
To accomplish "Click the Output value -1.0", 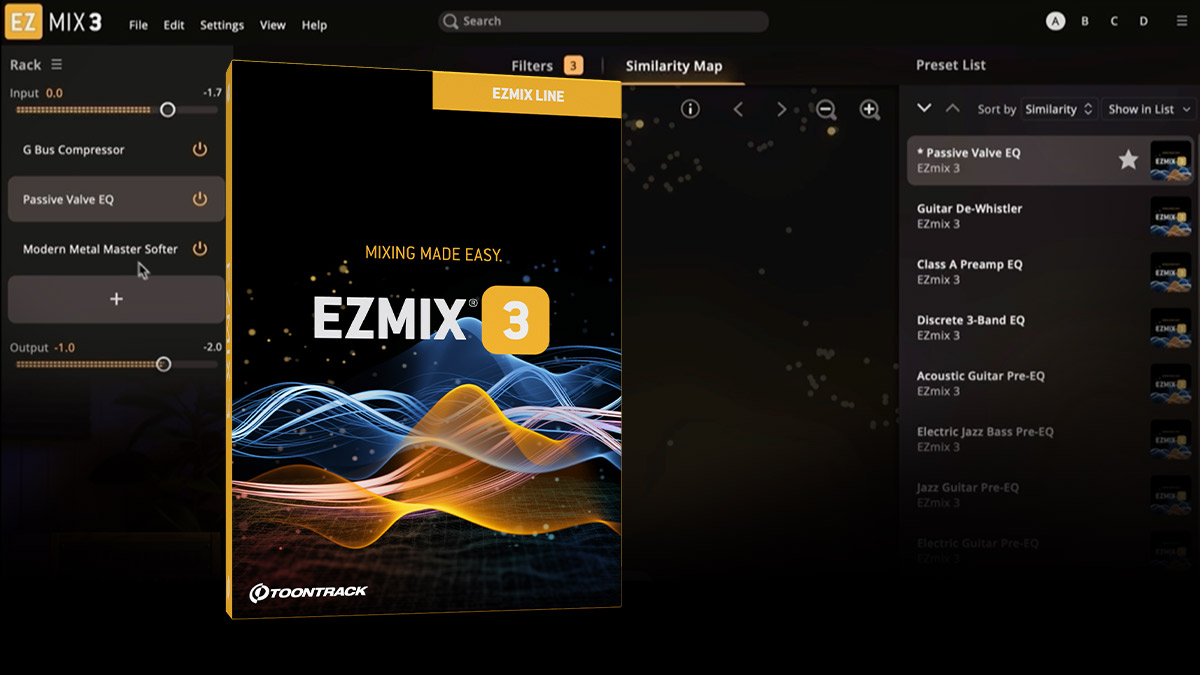I will point(64,348).
